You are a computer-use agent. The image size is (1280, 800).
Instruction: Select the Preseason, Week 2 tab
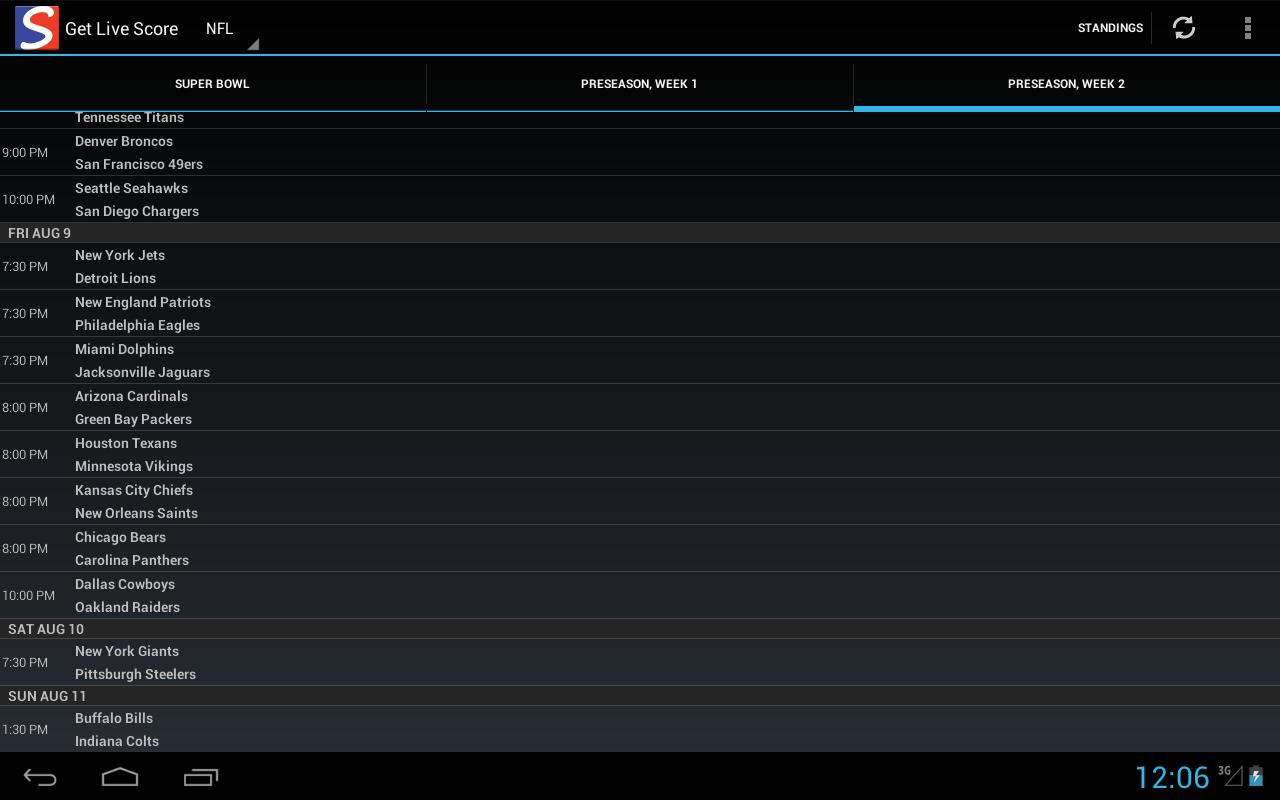pyautogui.click(x=1066, y=84)
